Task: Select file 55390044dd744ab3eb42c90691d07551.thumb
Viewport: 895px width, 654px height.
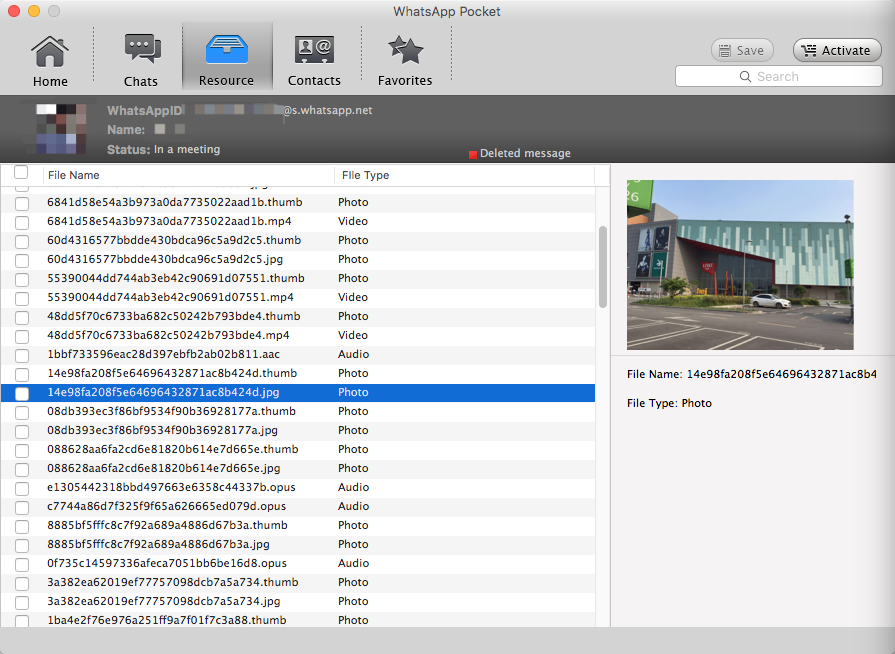Action: pyautogui.click(x=176, y=278)
